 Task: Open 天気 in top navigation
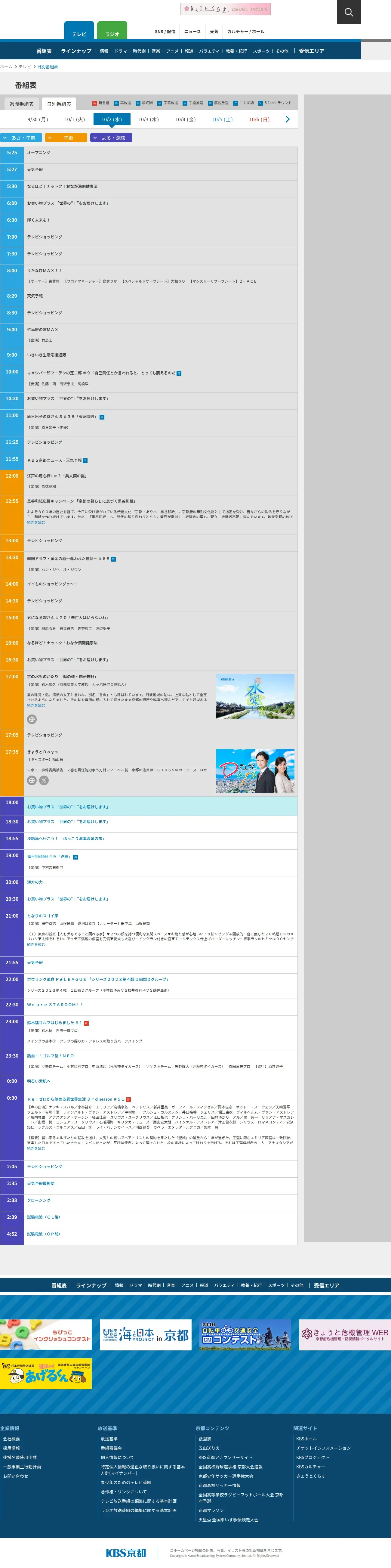[214, 32]
